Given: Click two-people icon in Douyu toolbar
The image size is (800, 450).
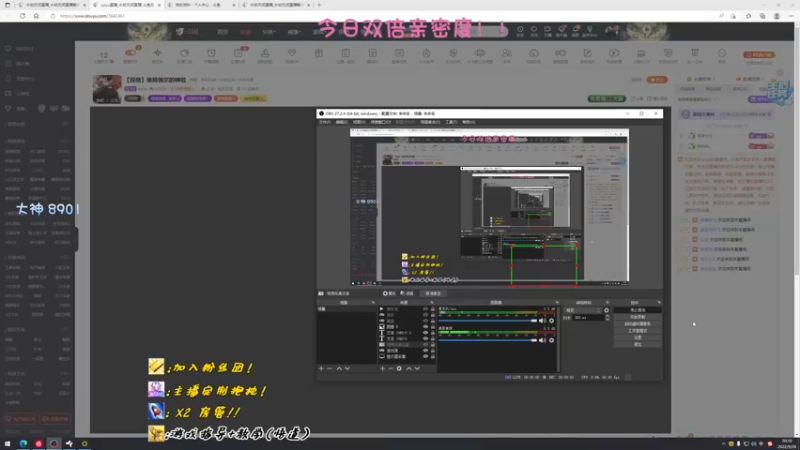Looking at the screenshot, I should coord(507,53).
